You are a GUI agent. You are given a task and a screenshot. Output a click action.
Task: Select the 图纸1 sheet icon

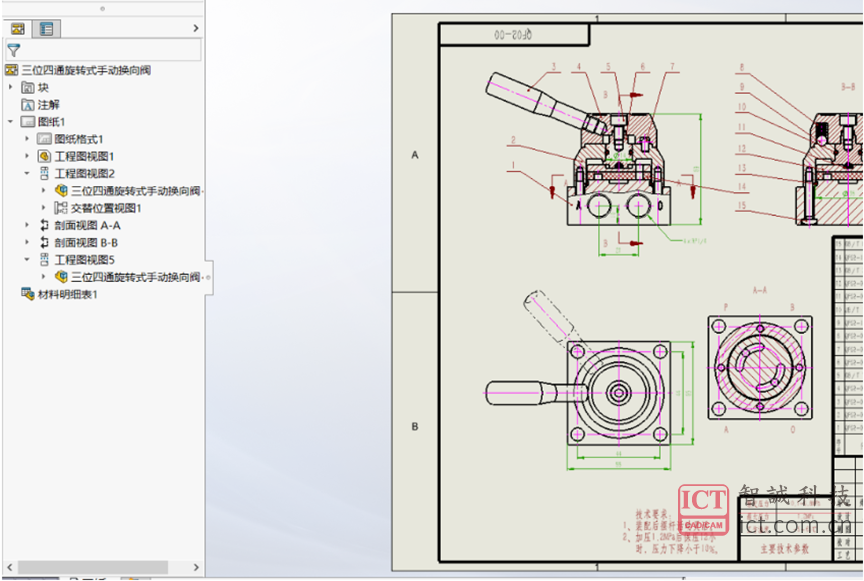[x=28, y=122]
